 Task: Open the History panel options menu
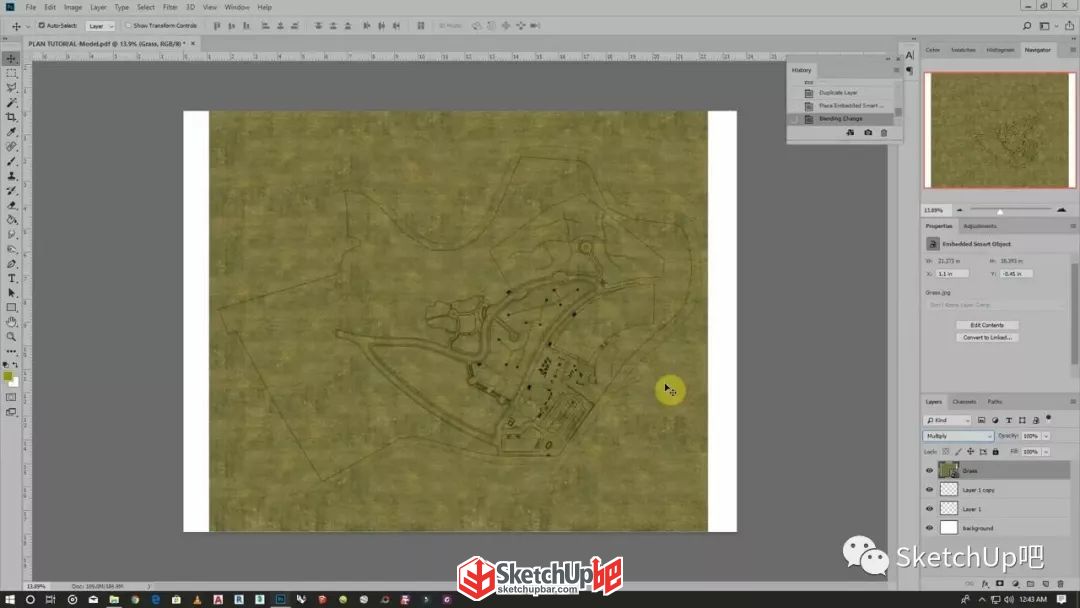point(896,70)
